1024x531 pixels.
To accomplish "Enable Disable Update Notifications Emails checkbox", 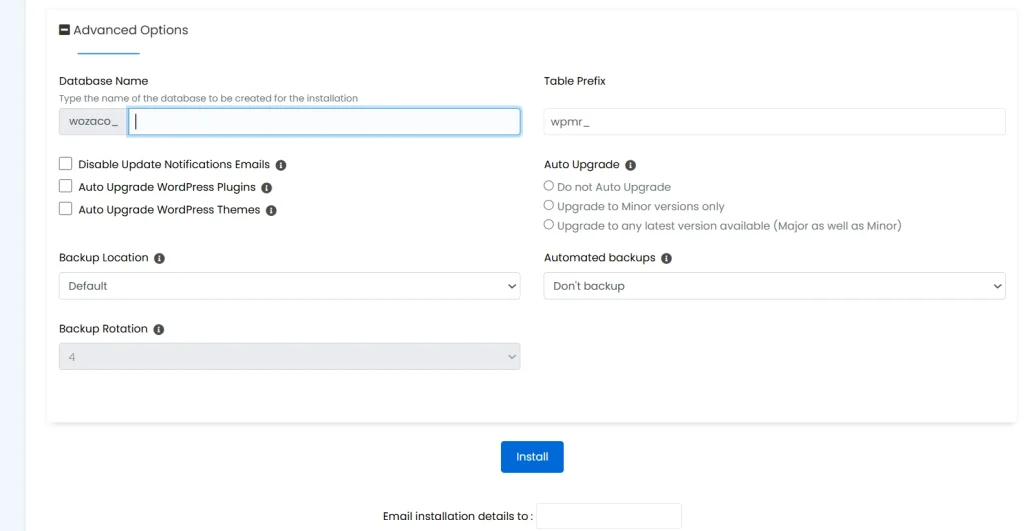I will (x=65, y=163).
